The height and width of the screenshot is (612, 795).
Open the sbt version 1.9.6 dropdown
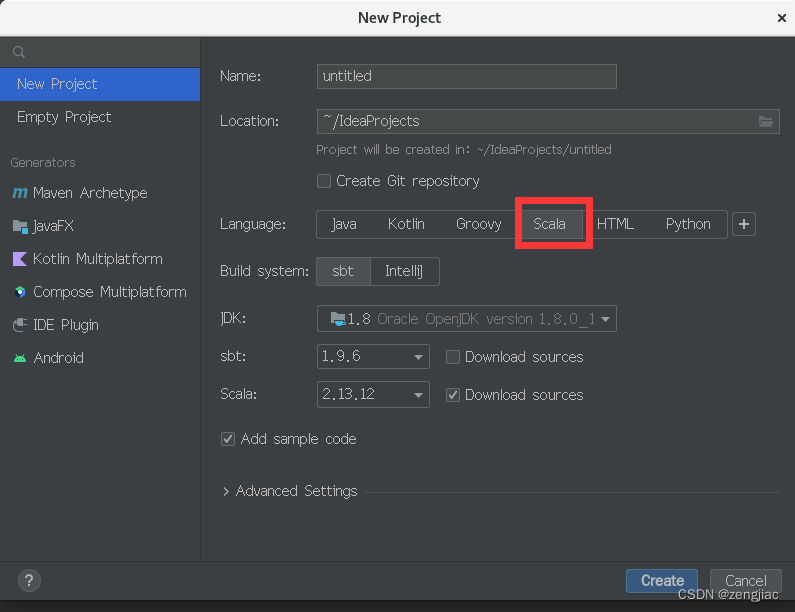373,356
